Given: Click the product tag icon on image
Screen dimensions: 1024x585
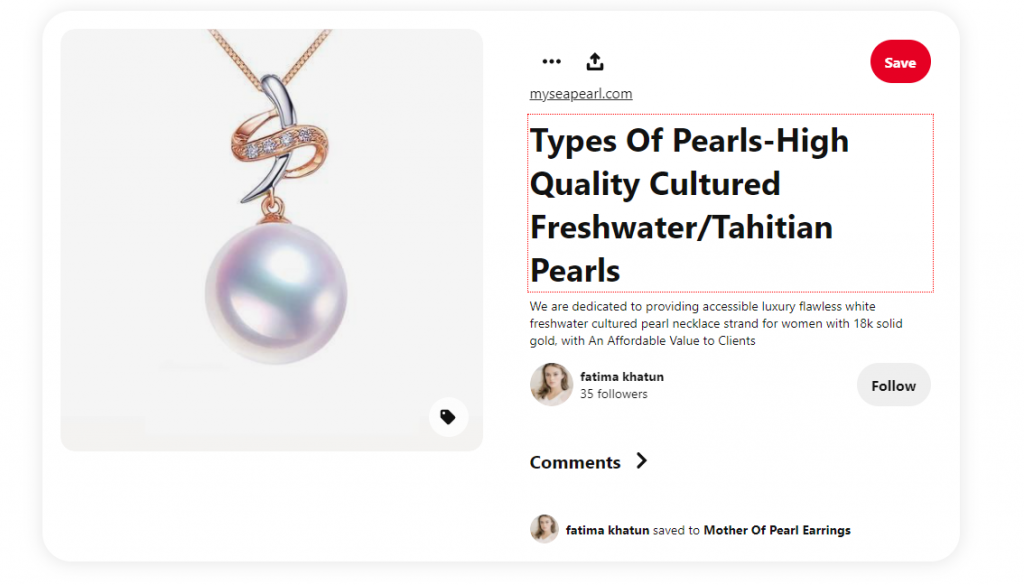Looking at the screenshot, I should tap(448, 417).
